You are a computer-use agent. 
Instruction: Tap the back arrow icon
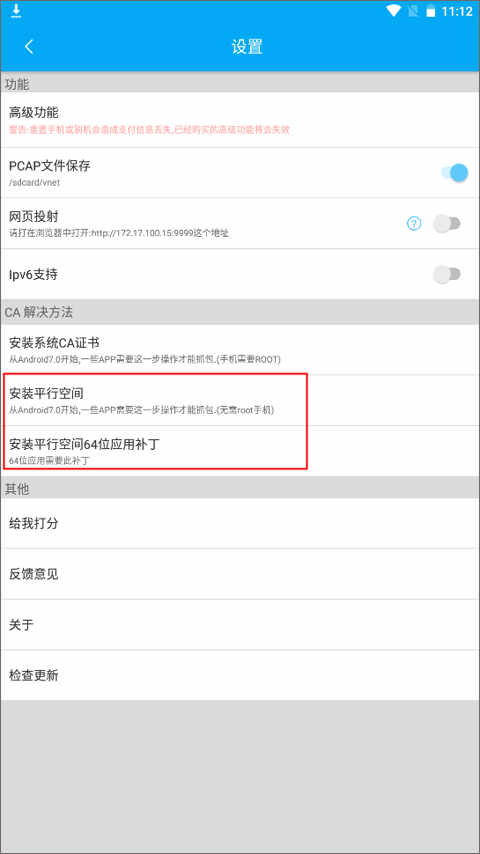pos(29,47)
